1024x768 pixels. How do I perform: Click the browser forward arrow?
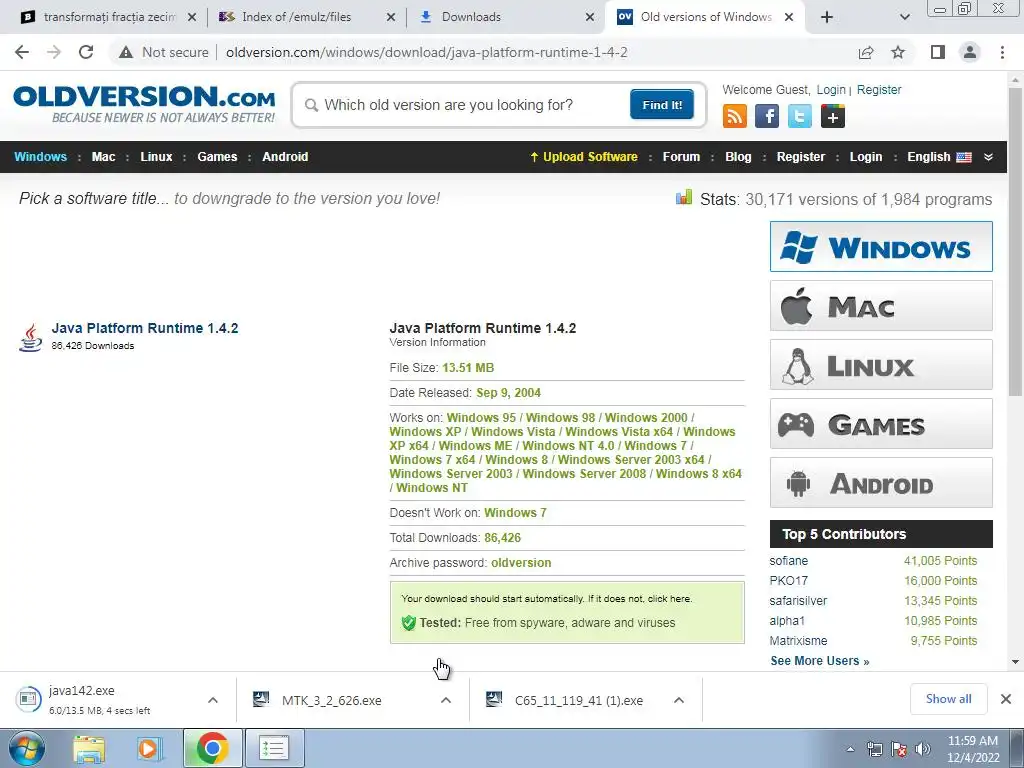[x=54, y=52]
